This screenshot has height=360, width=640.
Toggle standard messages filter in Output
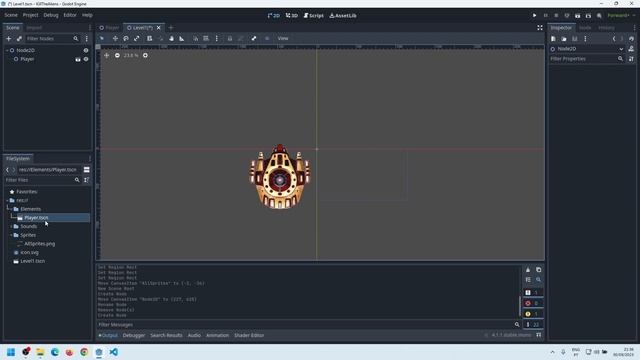tap(533, 293)
